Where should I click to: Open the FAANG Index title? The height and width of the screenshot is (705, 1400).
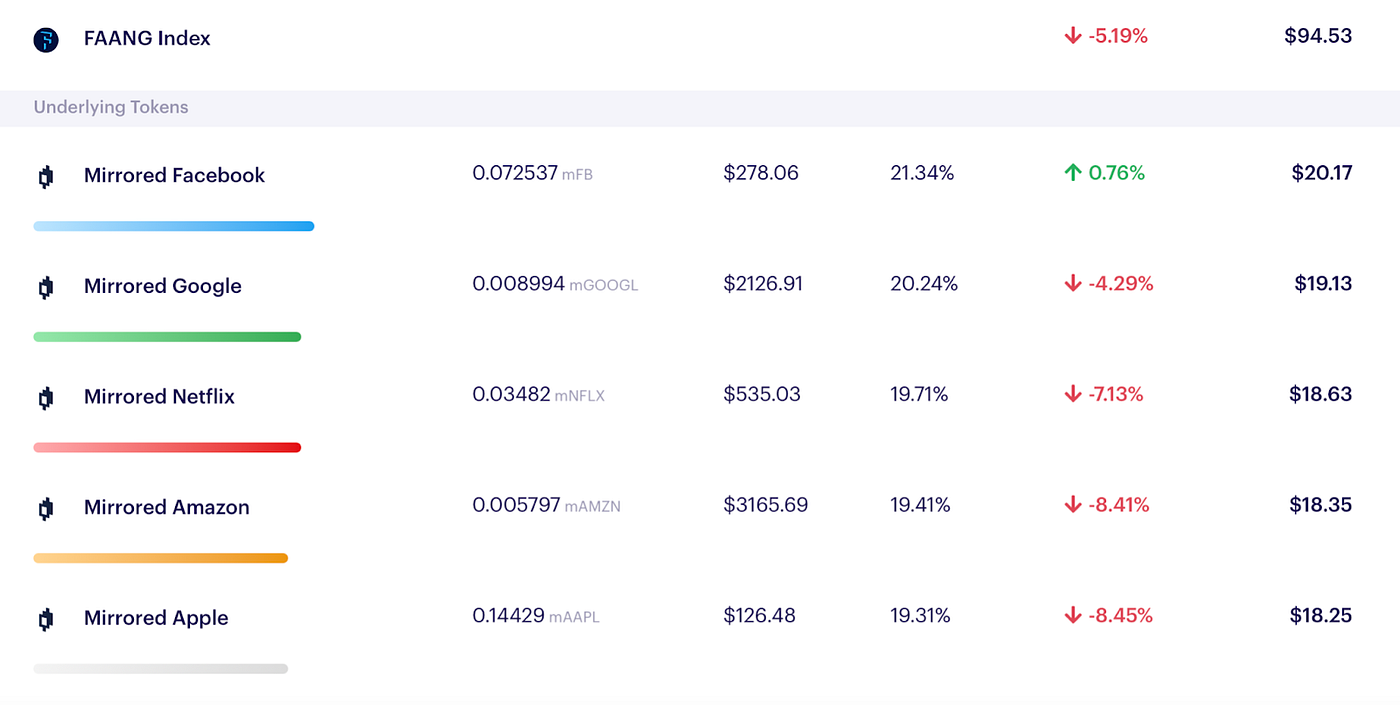tap(147, 39)
